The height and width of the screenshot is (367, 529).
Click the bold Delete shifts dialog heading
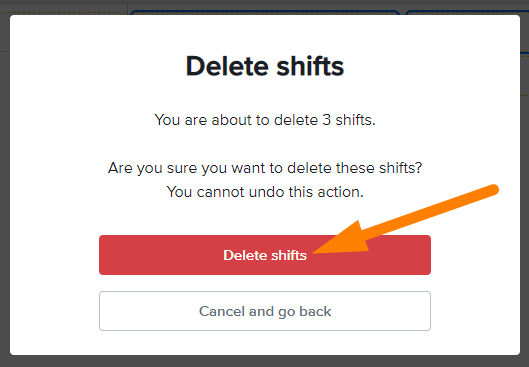[x=265, y=66]
